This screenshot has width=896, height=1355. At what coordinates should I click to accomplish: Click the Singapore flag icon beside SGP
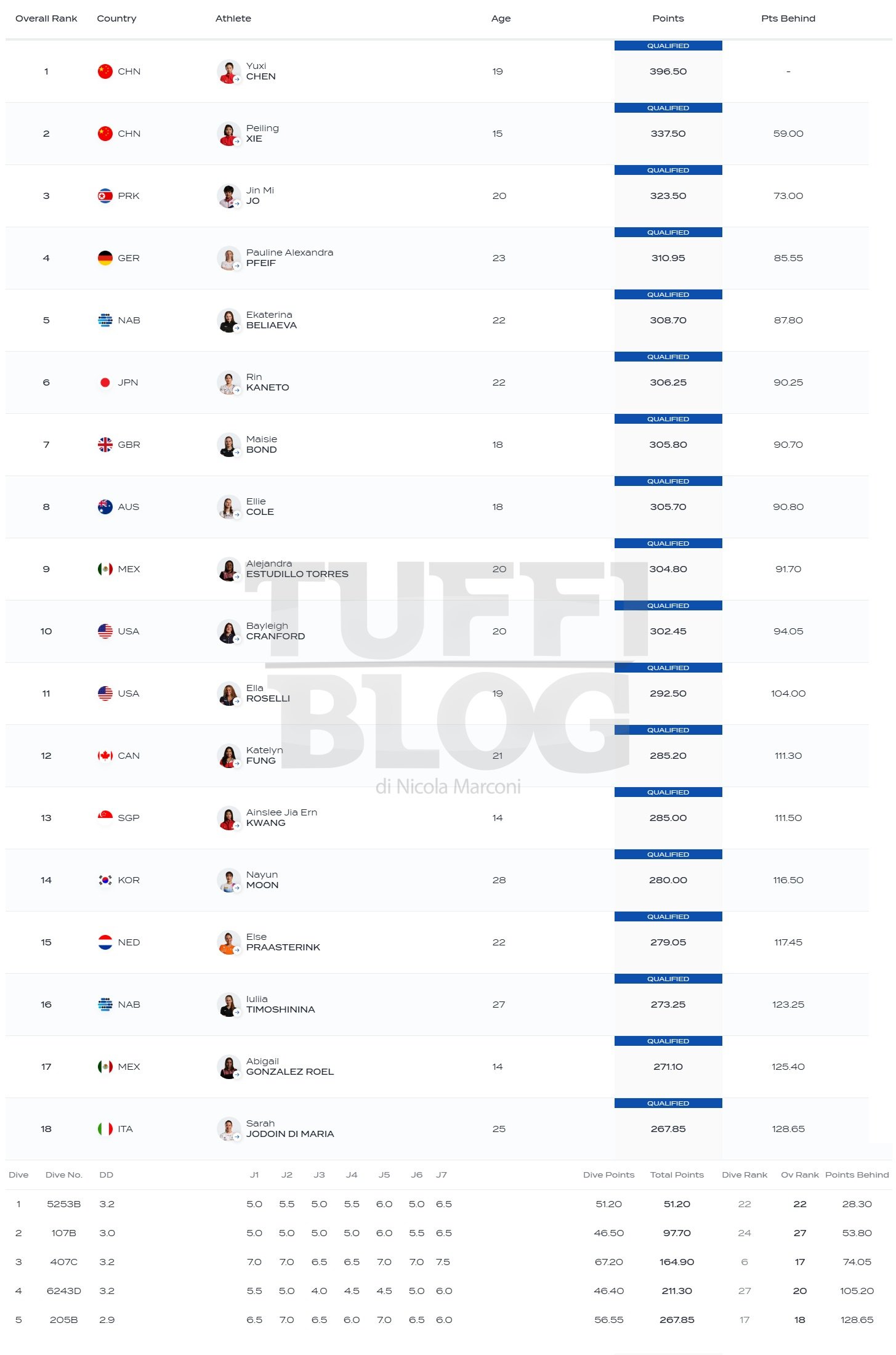pyautogui.click(x=105, y=818)
